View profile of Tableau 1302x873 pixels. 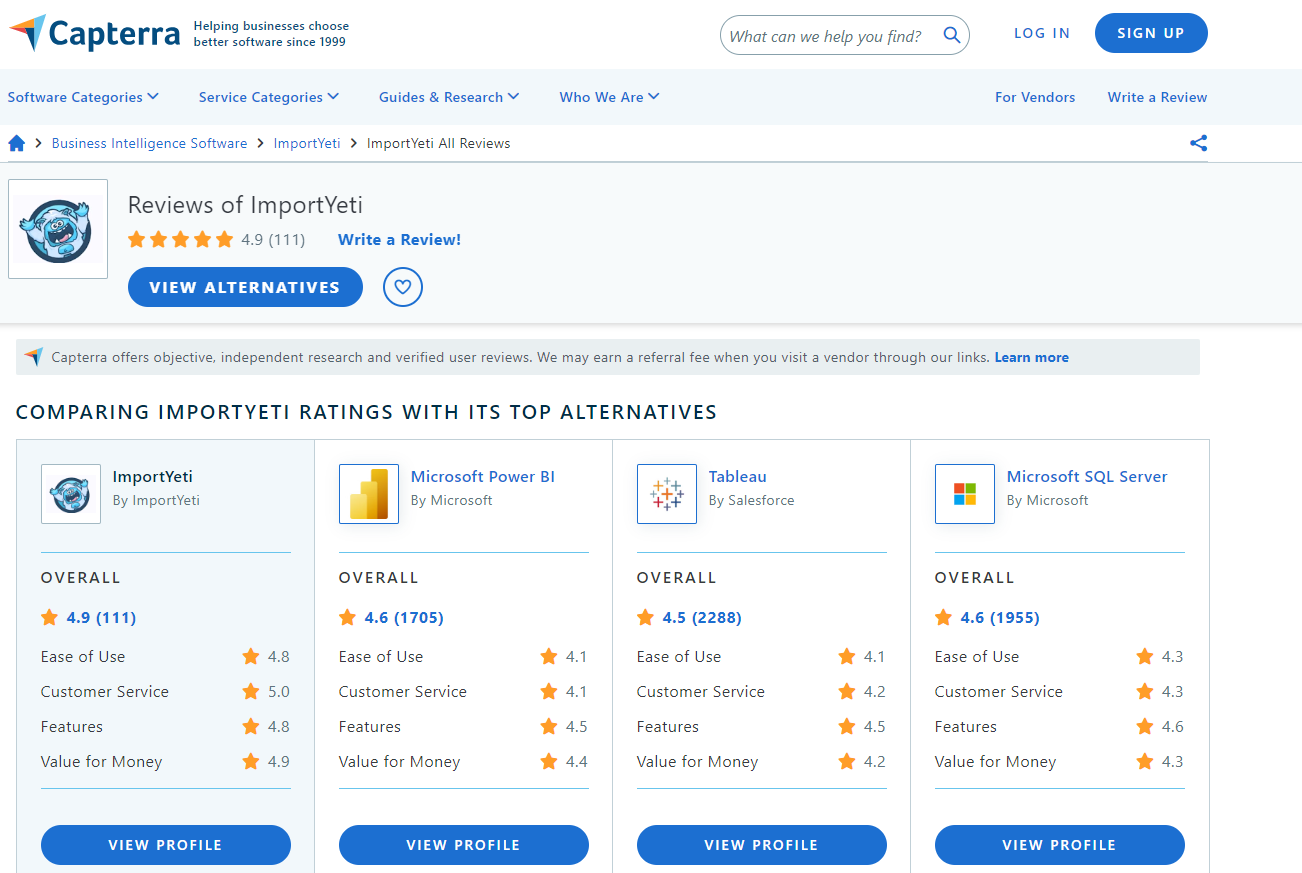762,845
